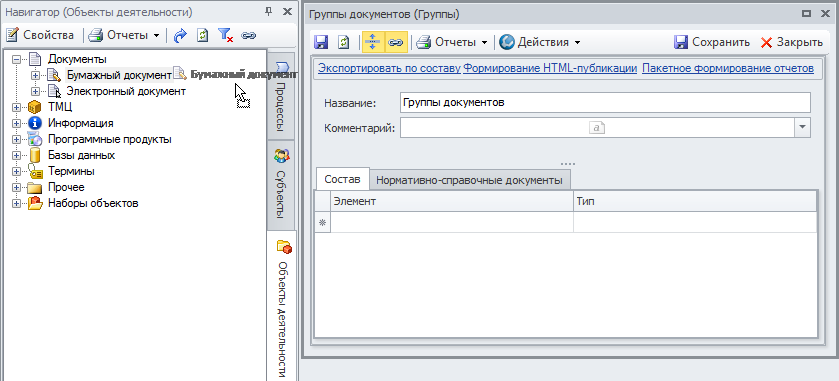Click the new-row Элемент cell
This screenshot has height=381, width=839.
click(x=452, y=223)
